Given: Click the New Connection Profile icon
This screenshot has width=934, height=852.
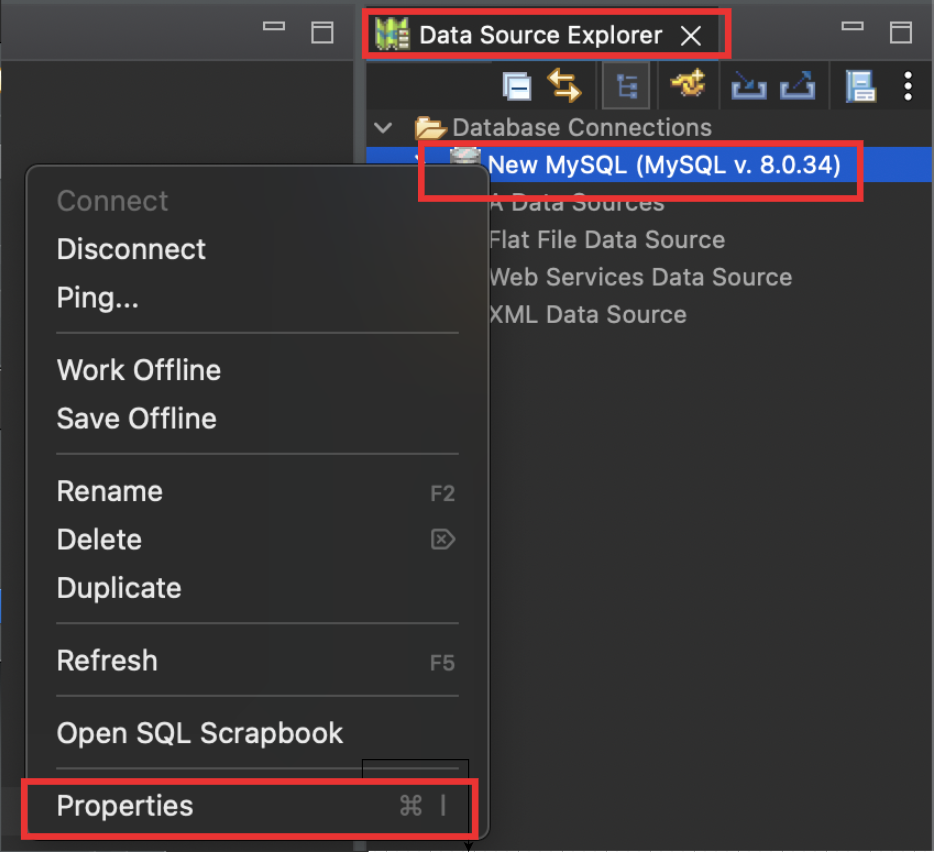Looking at the screenshot, I should [x=688, y=84].
